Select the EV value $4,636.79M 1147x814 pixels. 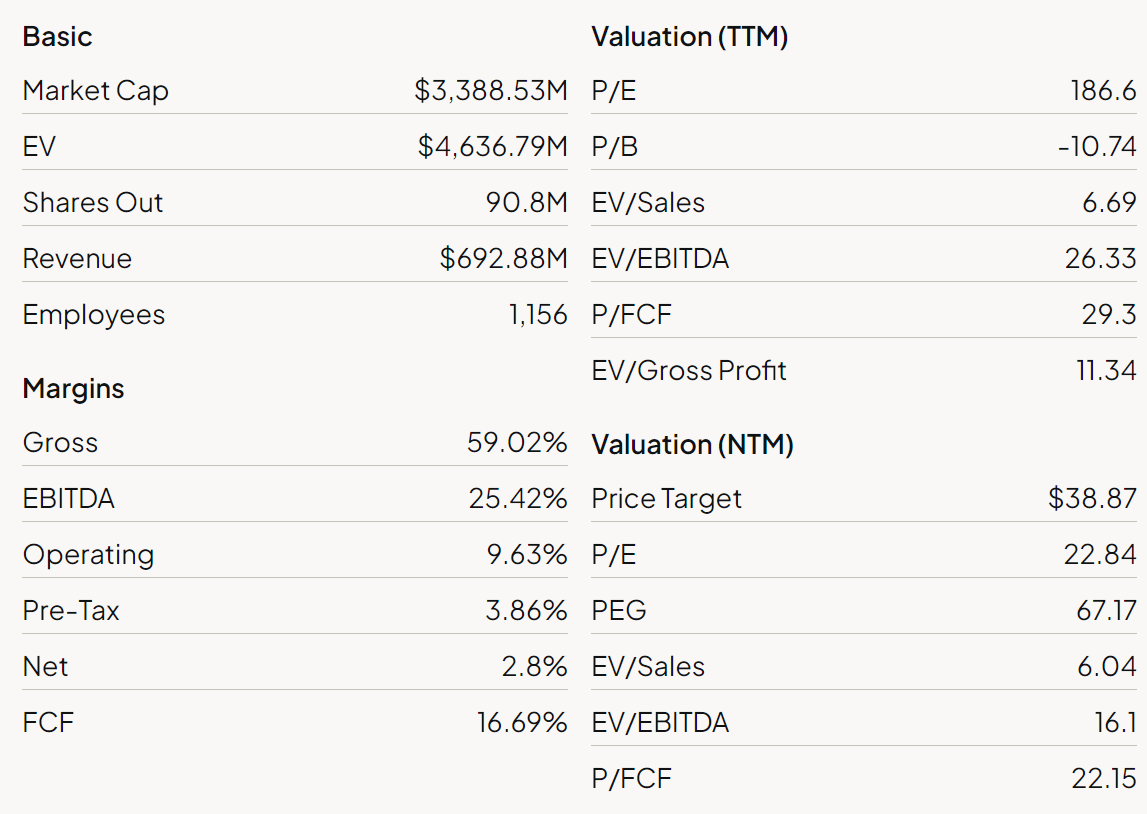tap(492, 147)
